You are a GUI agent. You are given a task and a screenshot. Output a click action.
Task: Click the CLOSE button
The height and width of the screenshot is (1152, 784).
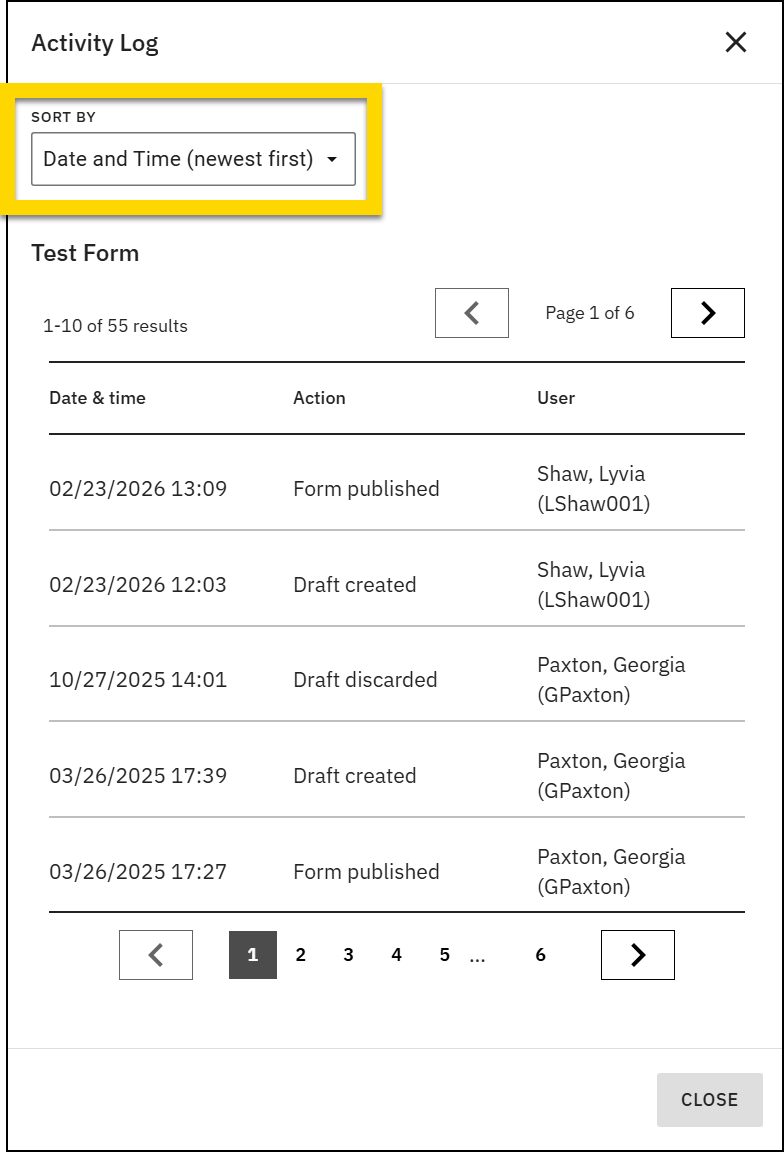click(709, 1099)
